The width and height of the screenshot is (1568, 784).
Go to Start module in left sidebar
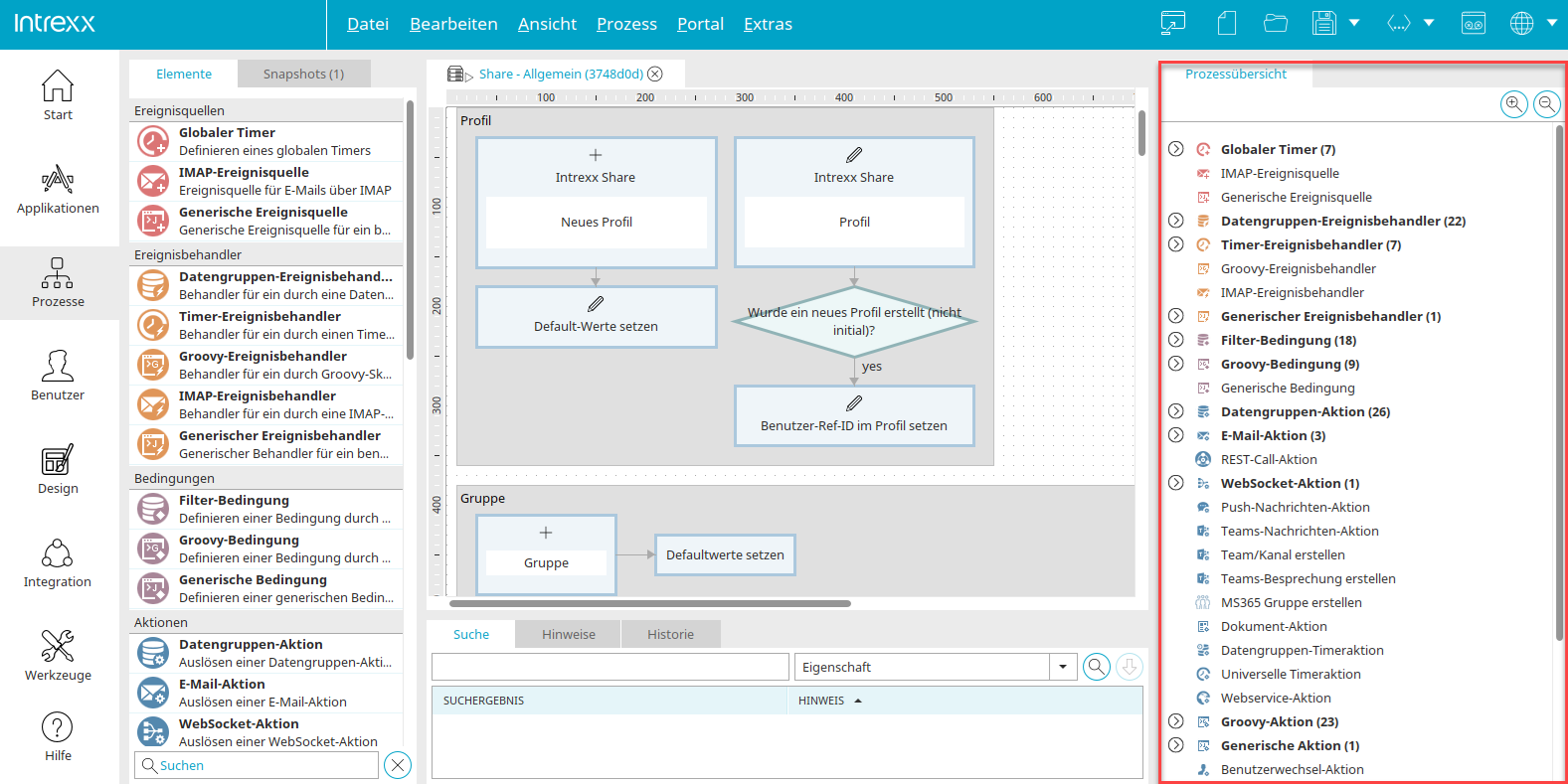point(58,95)
